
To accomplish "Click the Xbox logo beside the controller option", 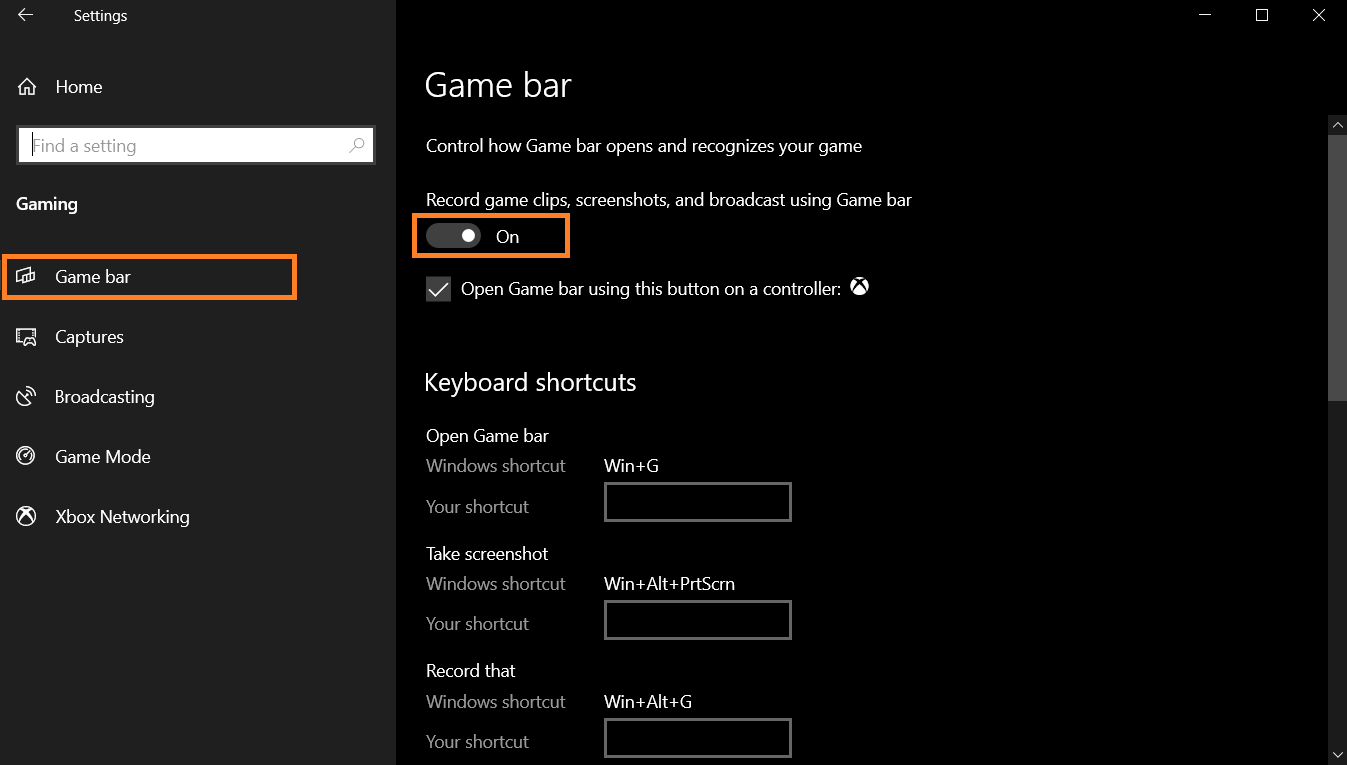I will (x=859, y=287).
